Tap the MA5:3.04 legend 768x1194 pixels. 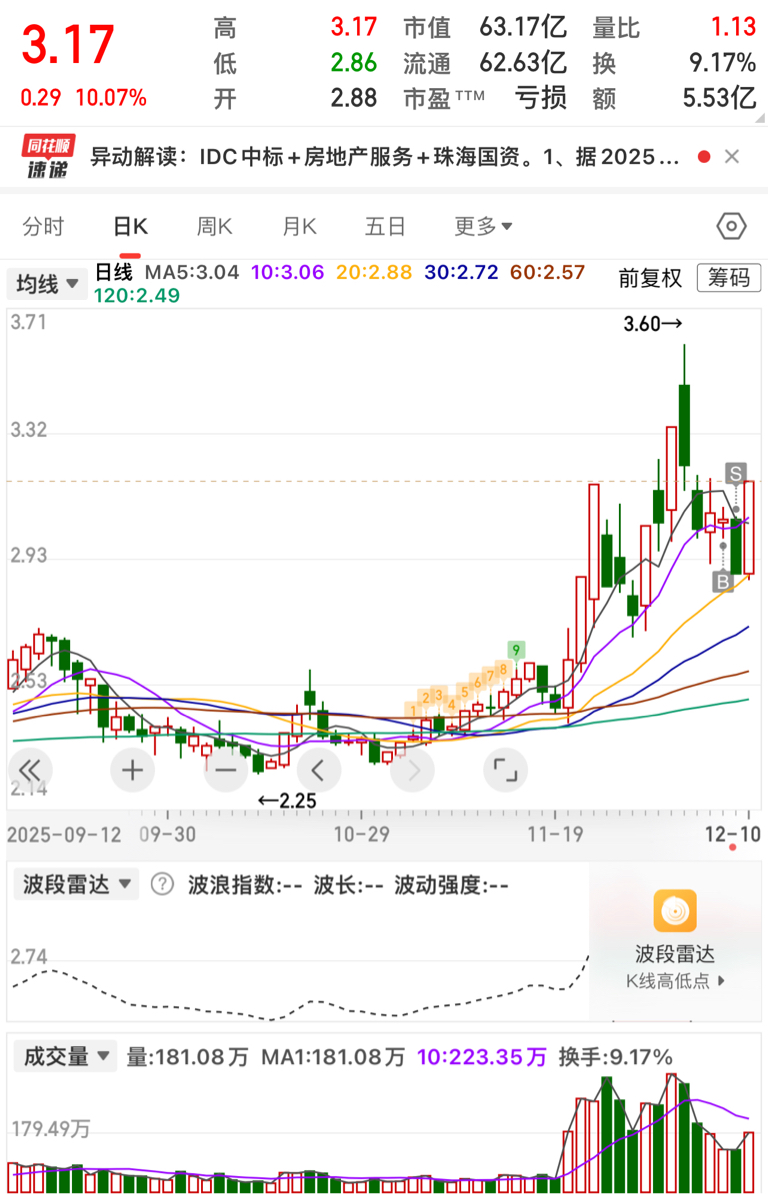pos(192,272)
